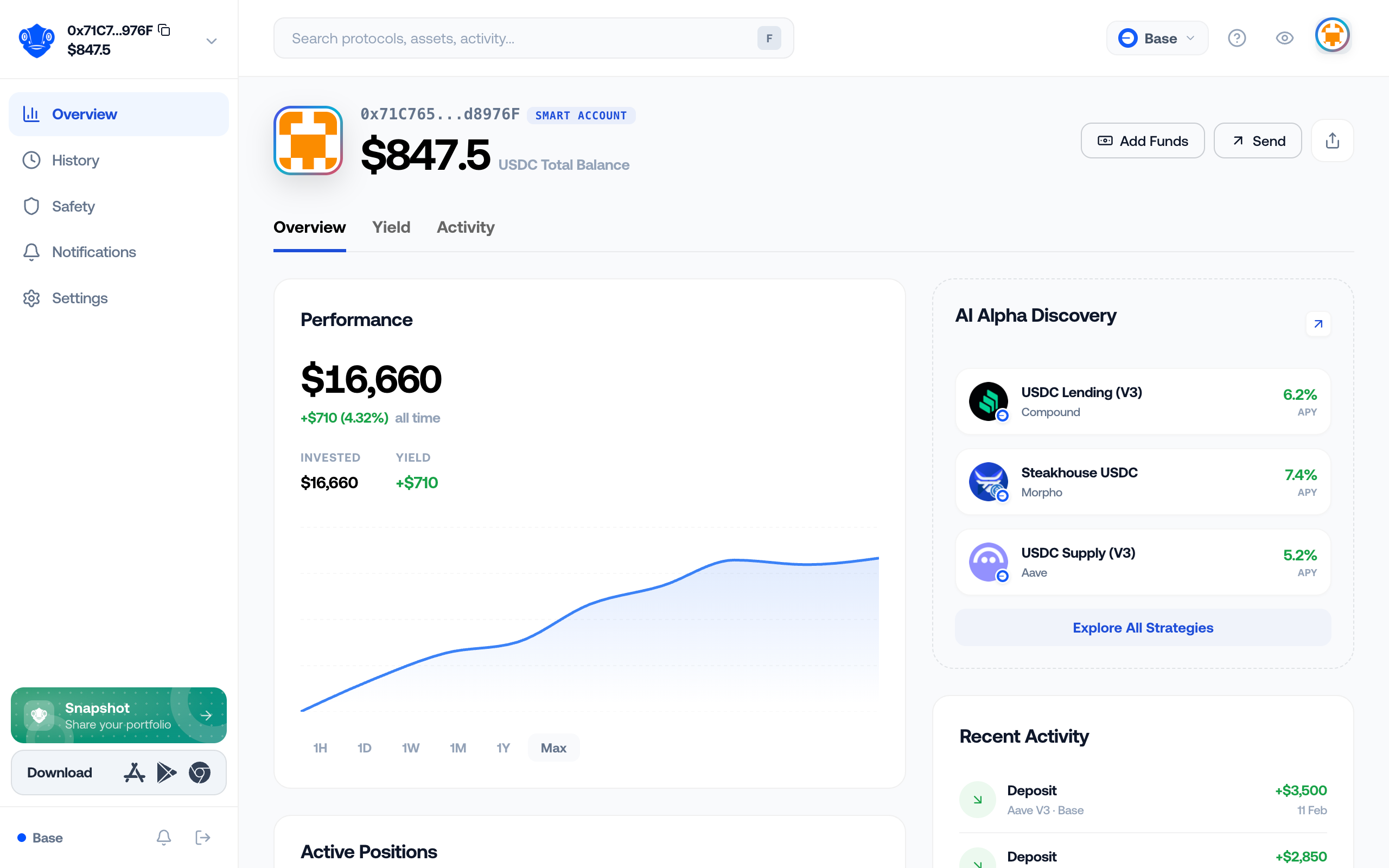Click the Aave ghost logo
Viewport: 1389px width, 868px height.
click(988, 562)
